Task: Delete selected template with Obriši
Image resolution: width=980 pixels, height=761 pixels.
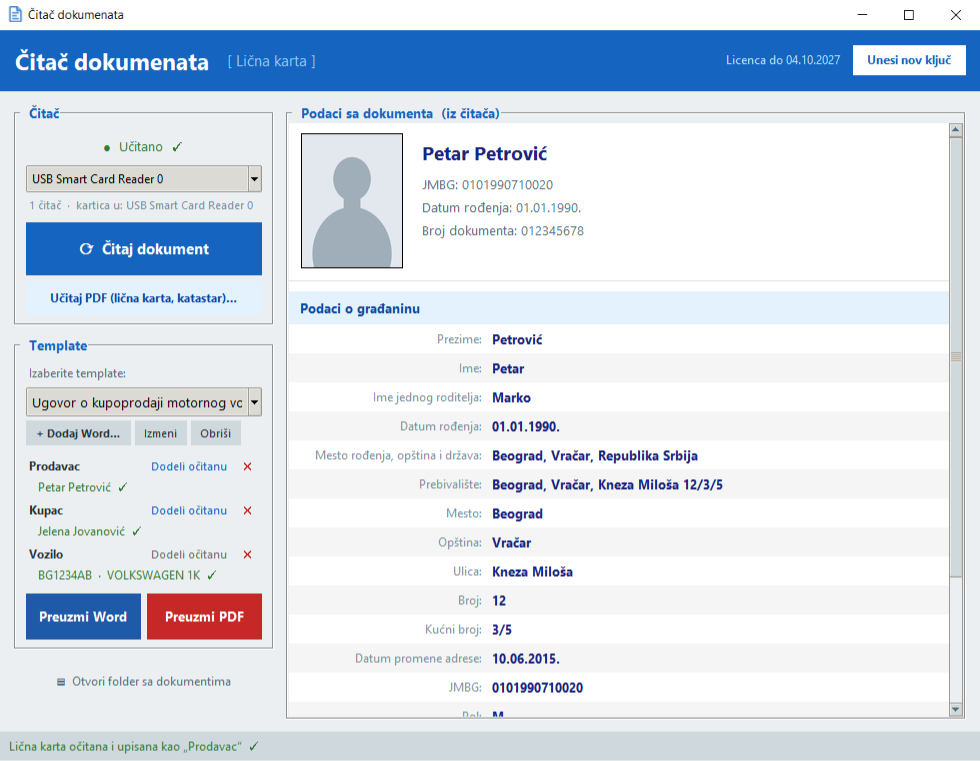Action: click(216, 434)
